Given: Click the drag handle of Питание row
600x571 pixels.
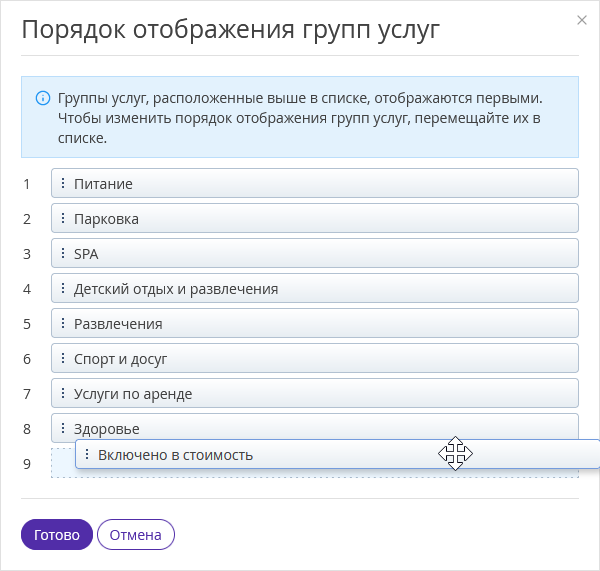Looking at the screenshot, I should point(63,183).
